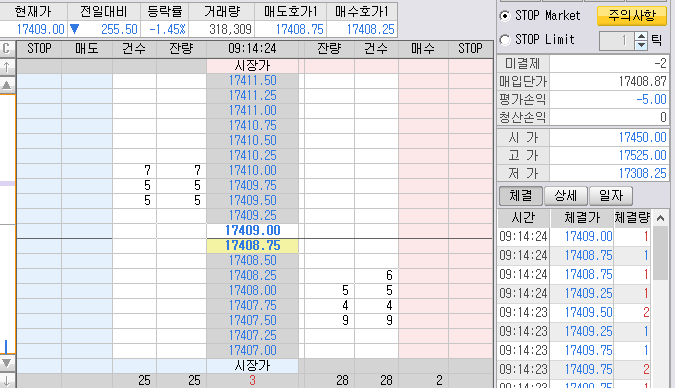Click the 시가 value 17450.00
Image resolution: width=675 pixels, height=388 pixels.
click(643, 137)
